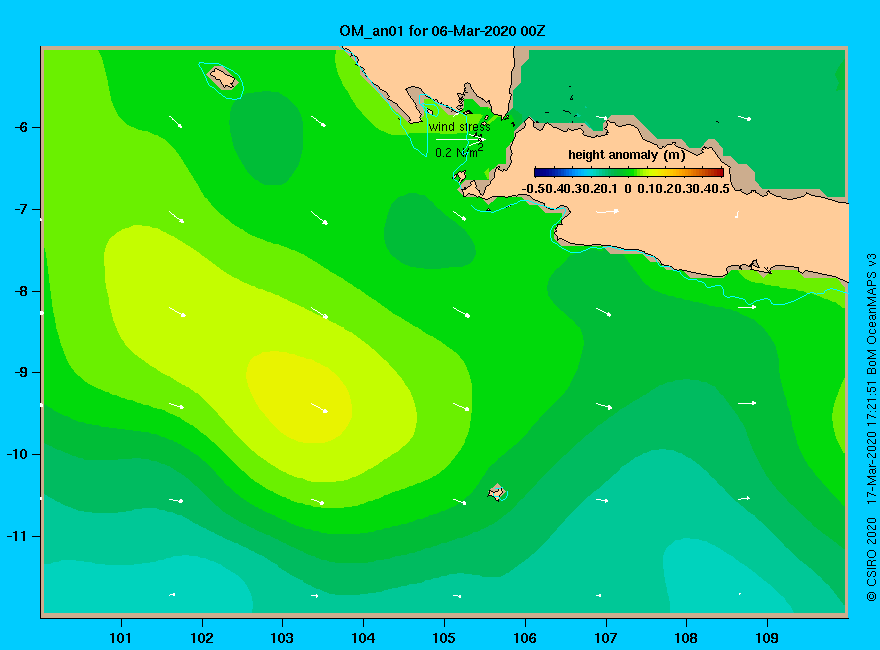Screen dimensions: 880x650
Task: Click the latitude label '-9'
Action: (x=21, y=373)
